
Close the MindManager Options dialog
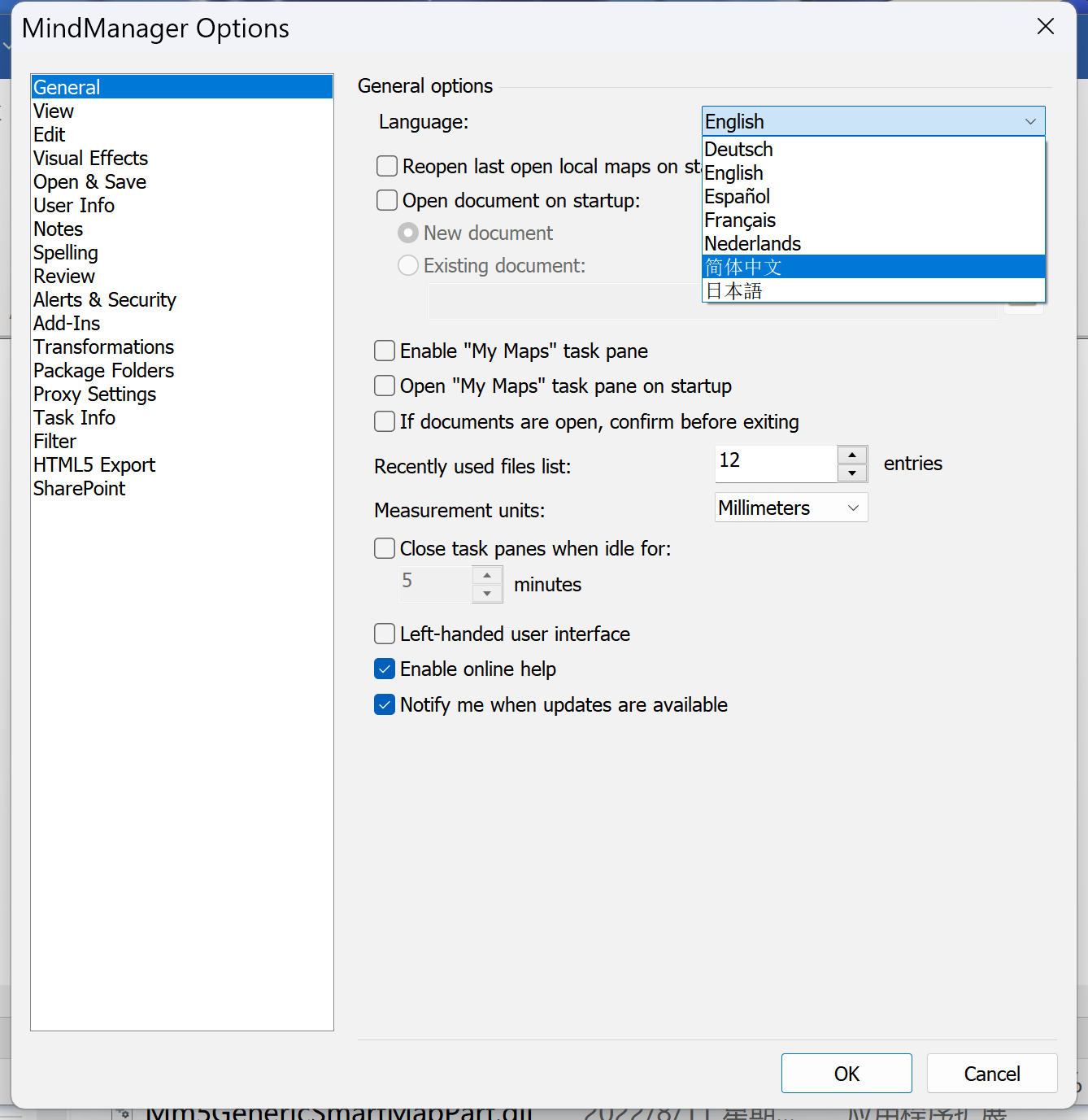click(1046, 27)
